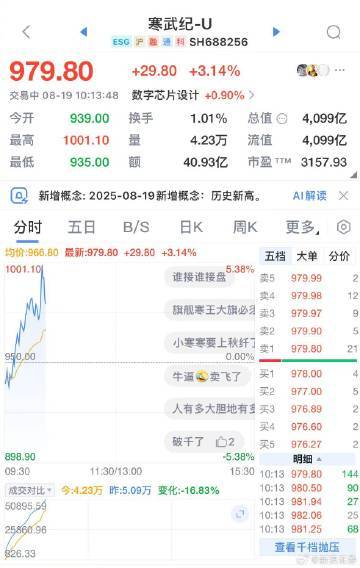Select 买1 price 978.00 row

(309, 374)
